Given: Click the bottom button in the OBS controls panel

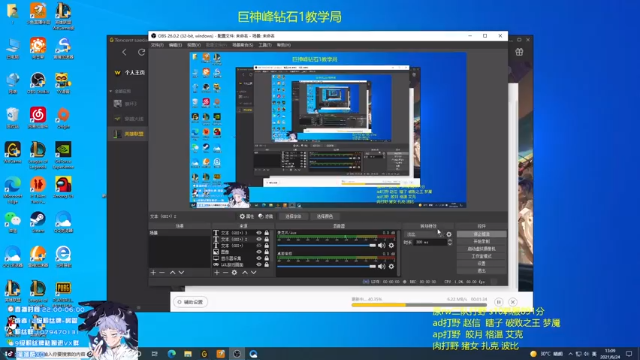Looking at the screenshot, I should 482,271.
